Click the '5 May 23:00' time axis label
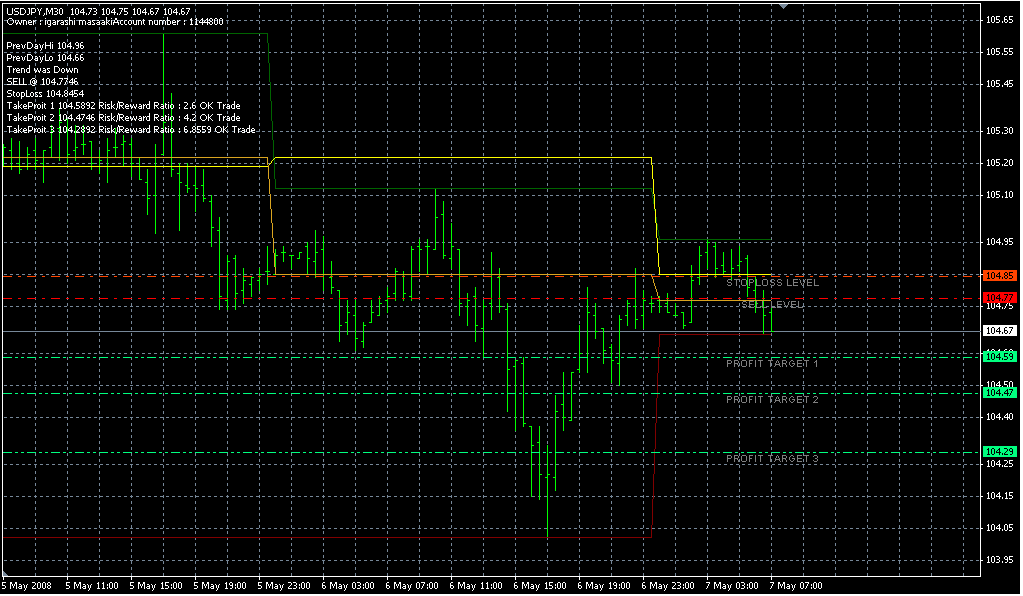Viewport: 1023px width, 596px height. (286, 586)
